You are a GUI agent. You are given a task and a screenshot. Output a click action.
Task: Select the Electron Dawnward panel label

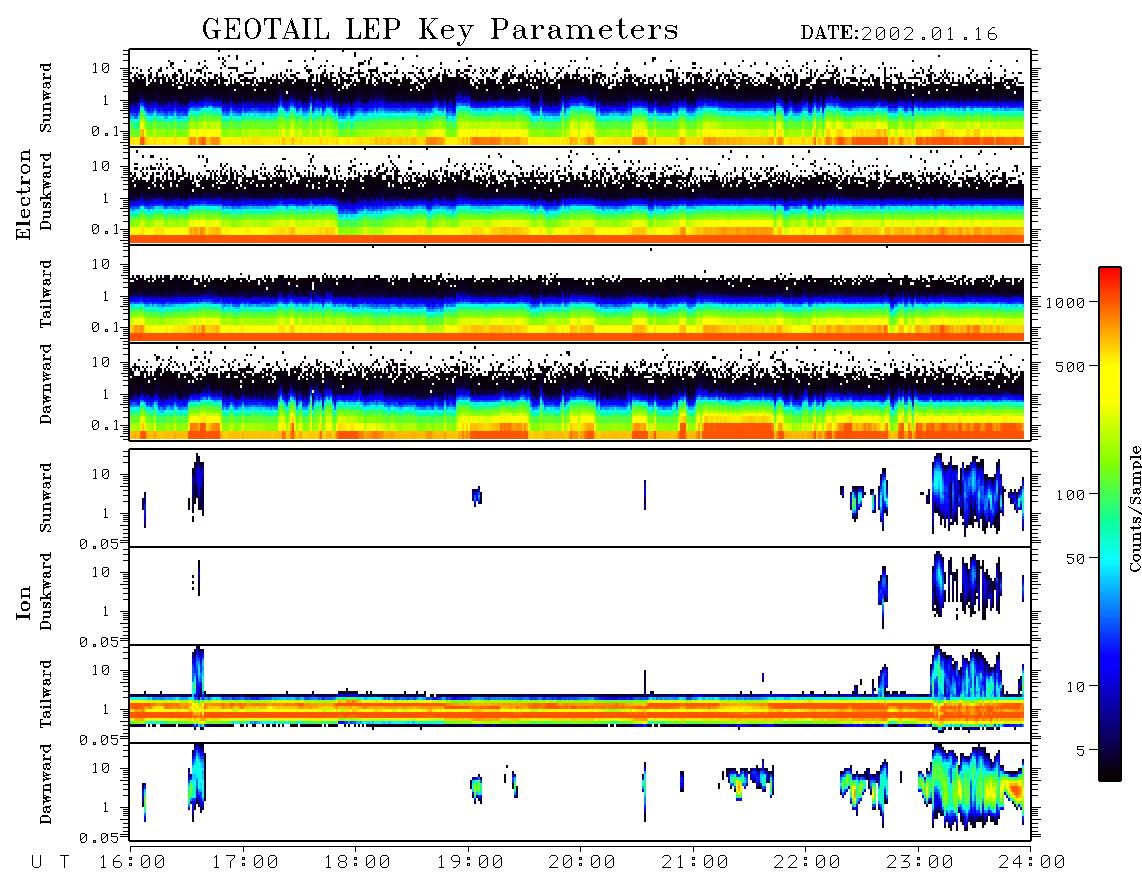[x=46, y=385]
